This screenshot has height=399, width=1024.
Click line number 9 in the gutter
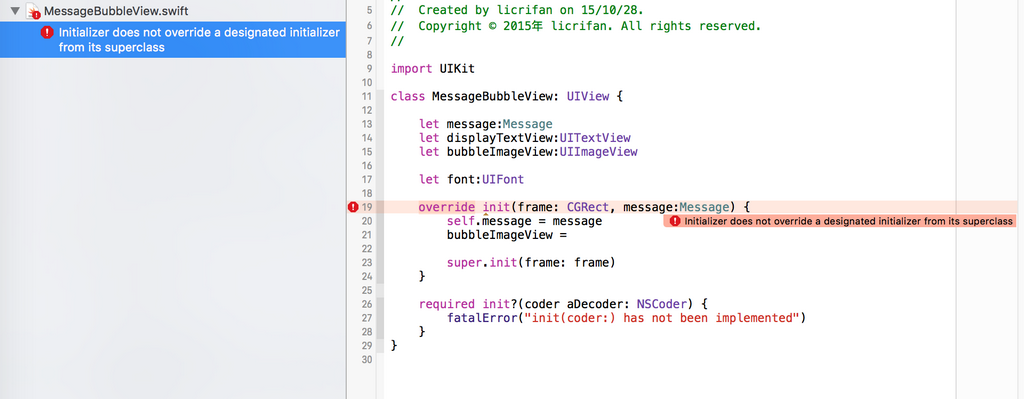point(370,69)
